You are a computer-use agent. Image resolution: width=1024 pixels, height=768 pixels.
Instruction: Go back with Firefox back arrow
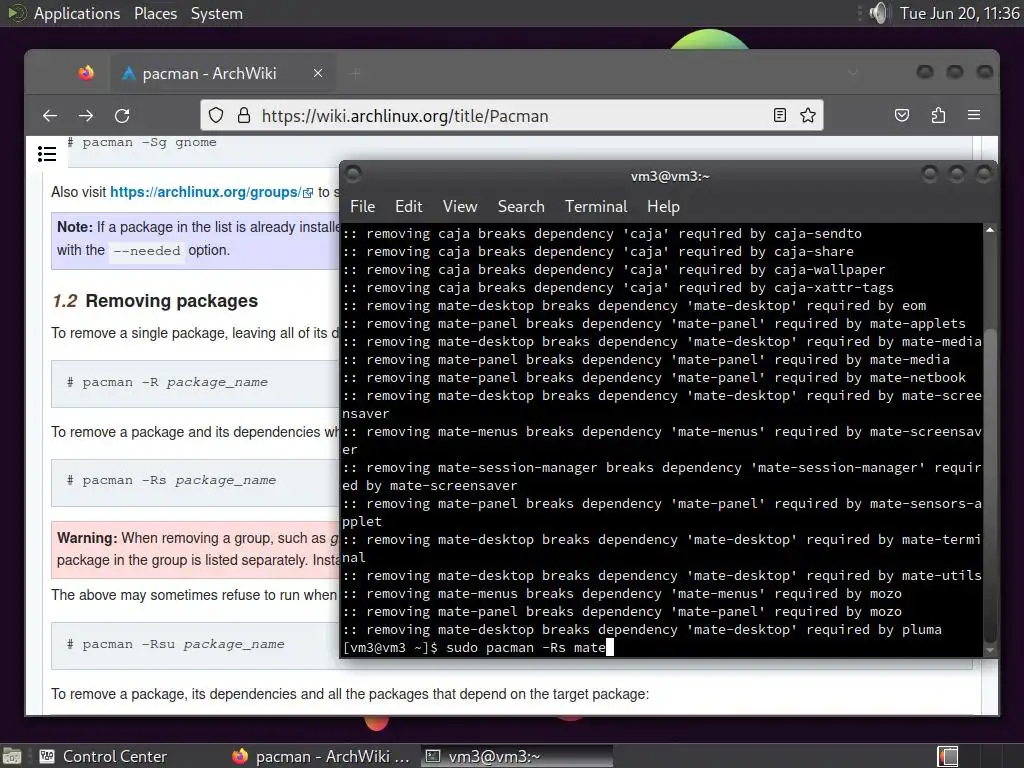point(50,116)
